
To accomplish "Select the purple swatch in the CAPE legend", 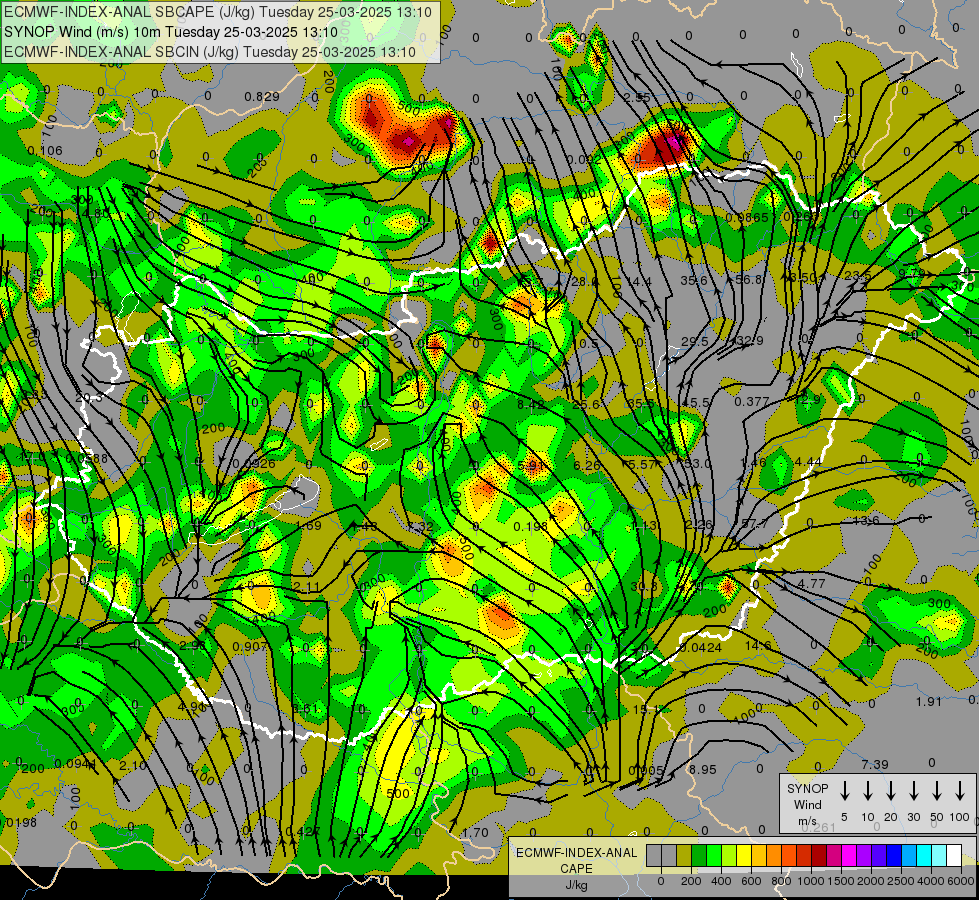I will (863, 856).
